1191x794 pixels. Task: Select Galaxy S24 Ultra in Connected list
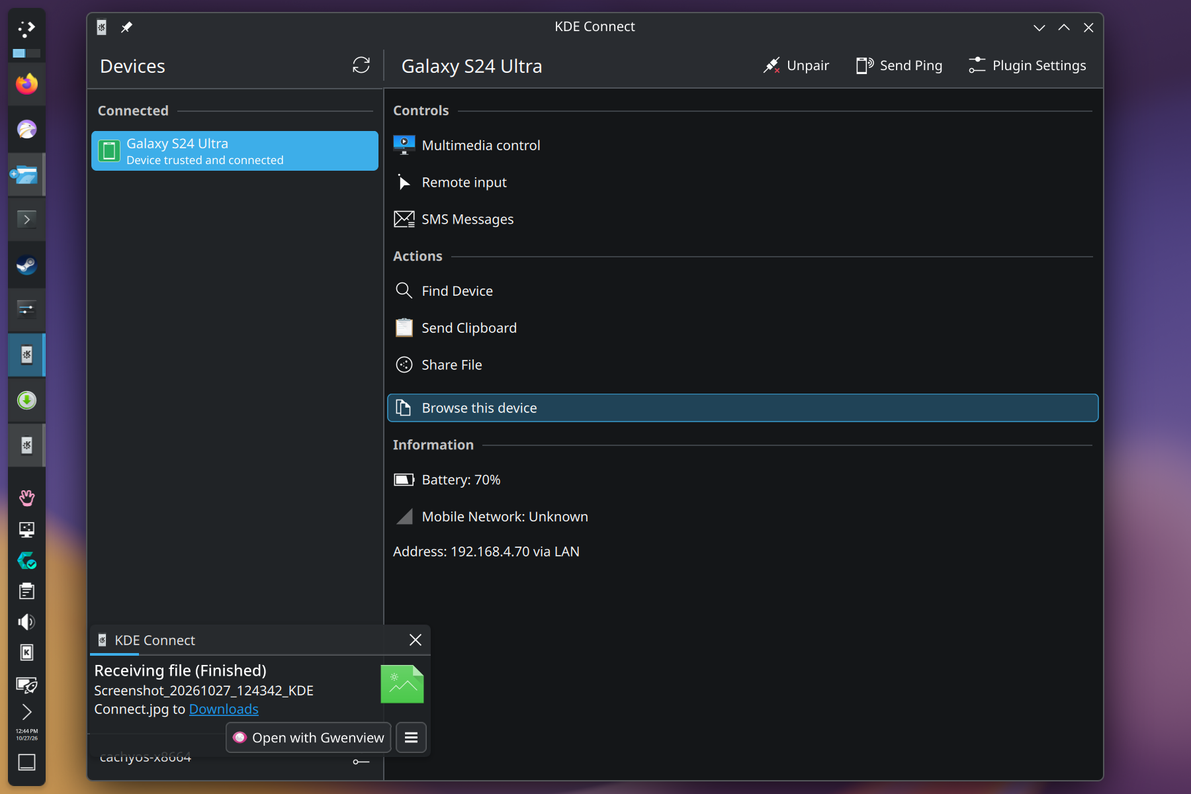pyautogui.click(x=235, y=150)
